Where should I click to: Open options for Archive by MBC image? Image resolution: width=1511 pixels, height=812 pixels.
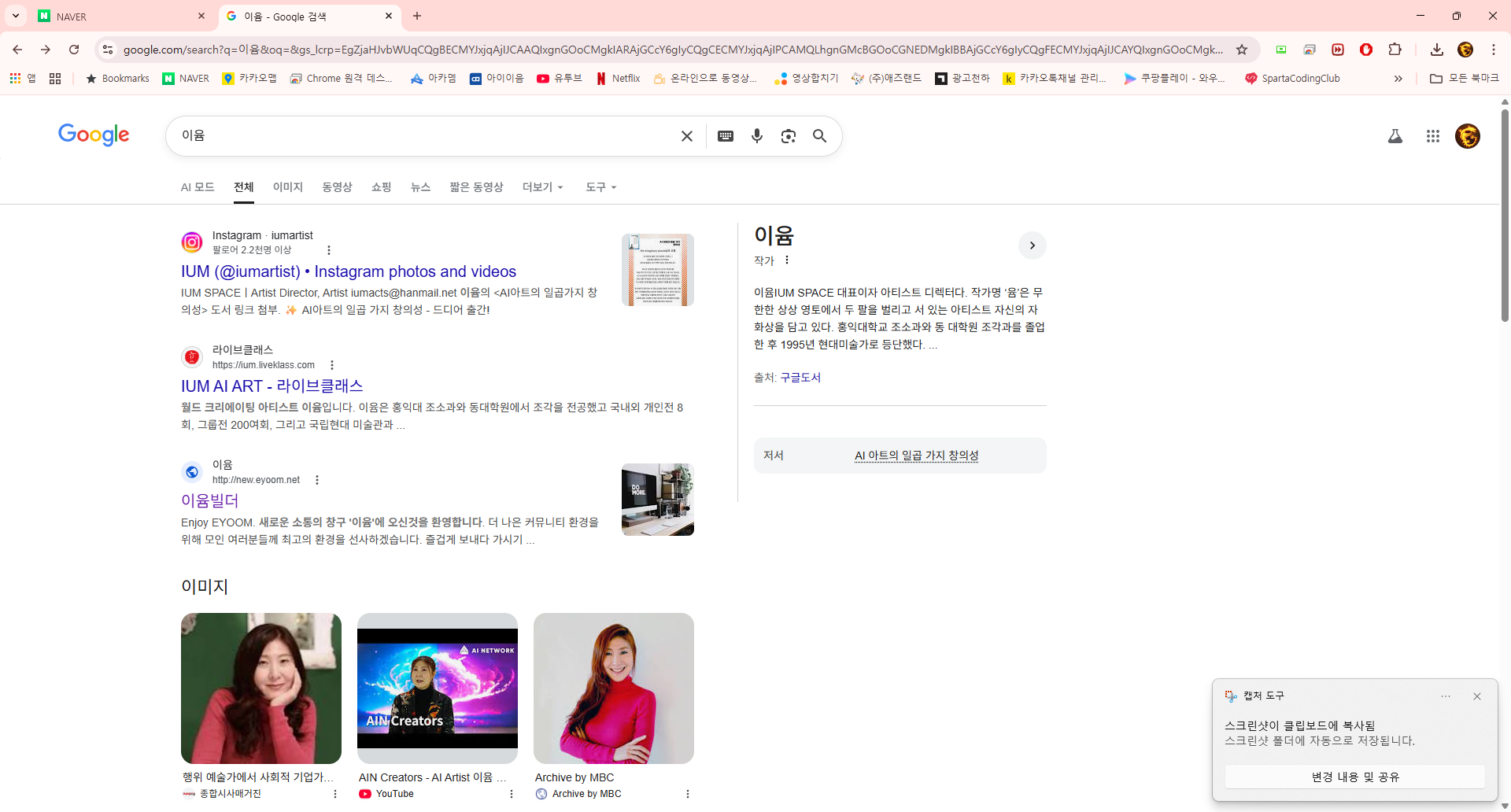click(688, 794)
